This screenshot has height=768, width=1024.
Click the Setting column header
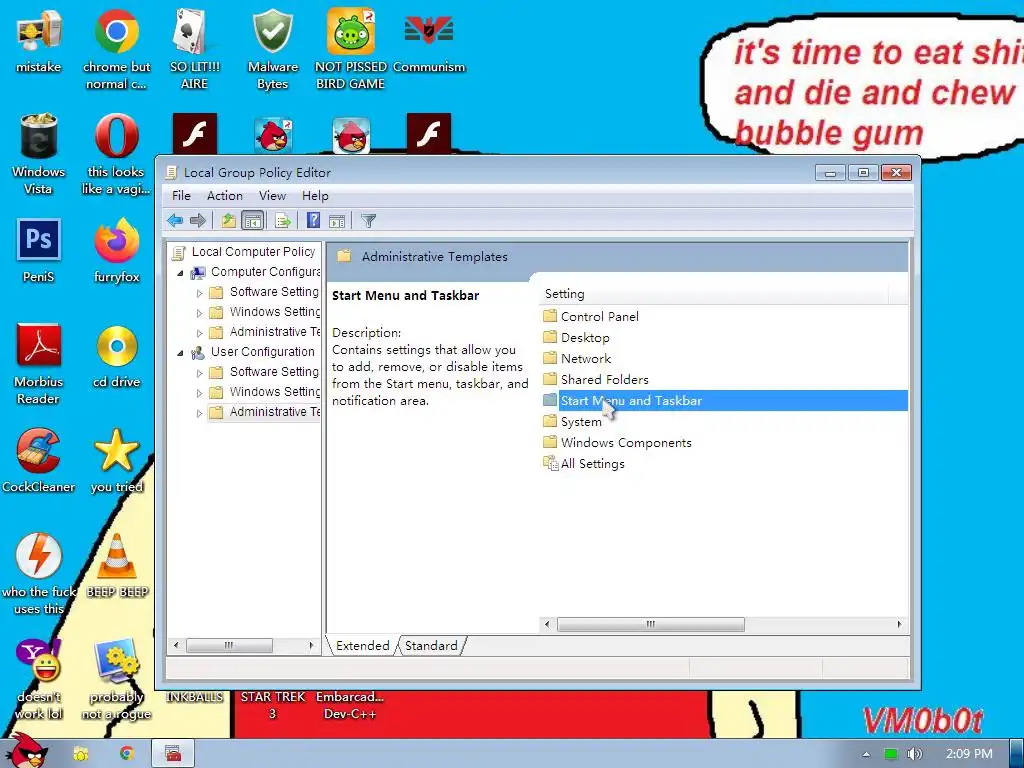tap(714, 294)
